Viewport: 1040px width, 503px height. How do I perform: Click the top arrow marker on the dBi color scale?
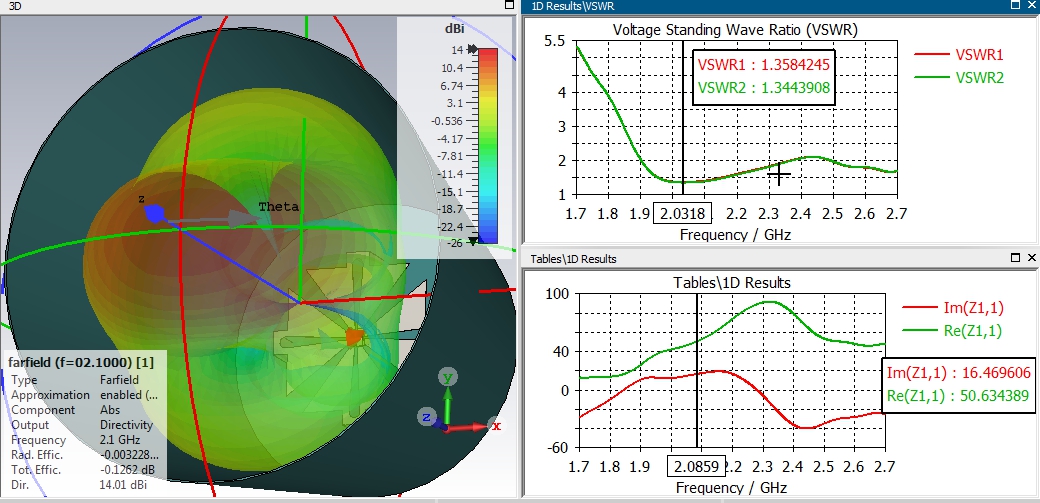tap(472, 49)
